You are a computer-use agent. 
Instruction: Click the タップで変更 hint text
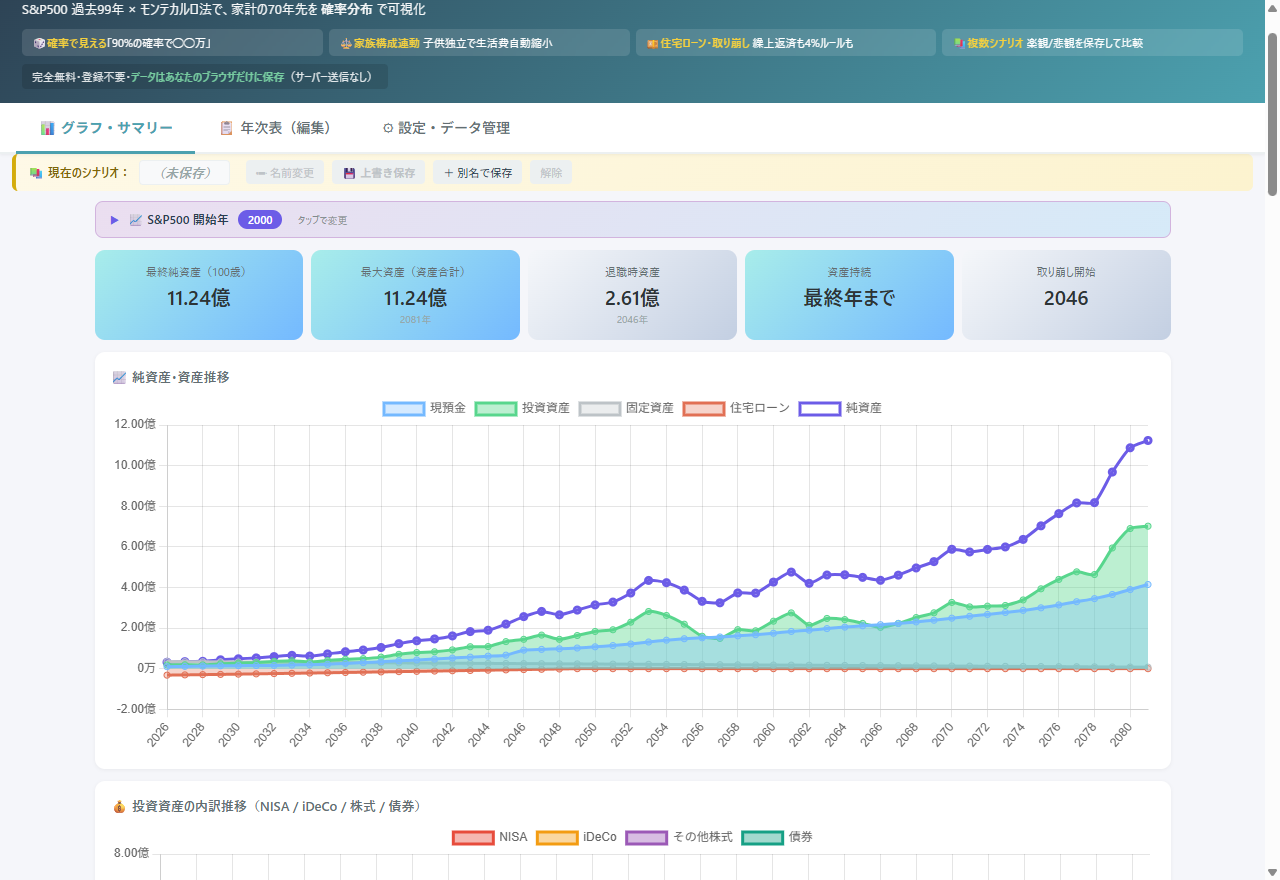(x=322, y=220)
